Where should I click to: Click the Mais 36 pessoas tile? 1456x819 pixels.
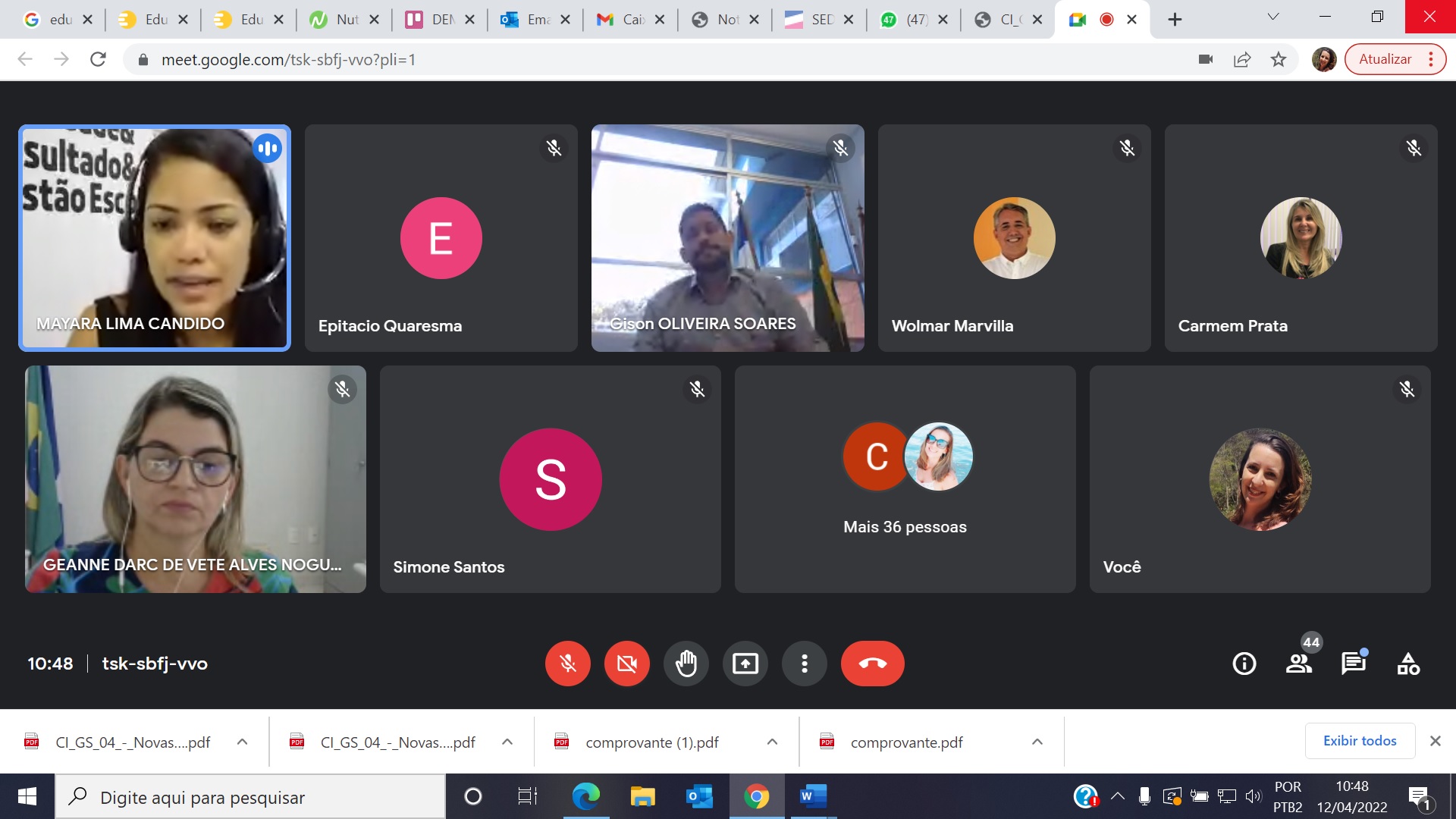pyautogui.click(x=905, y=479)
